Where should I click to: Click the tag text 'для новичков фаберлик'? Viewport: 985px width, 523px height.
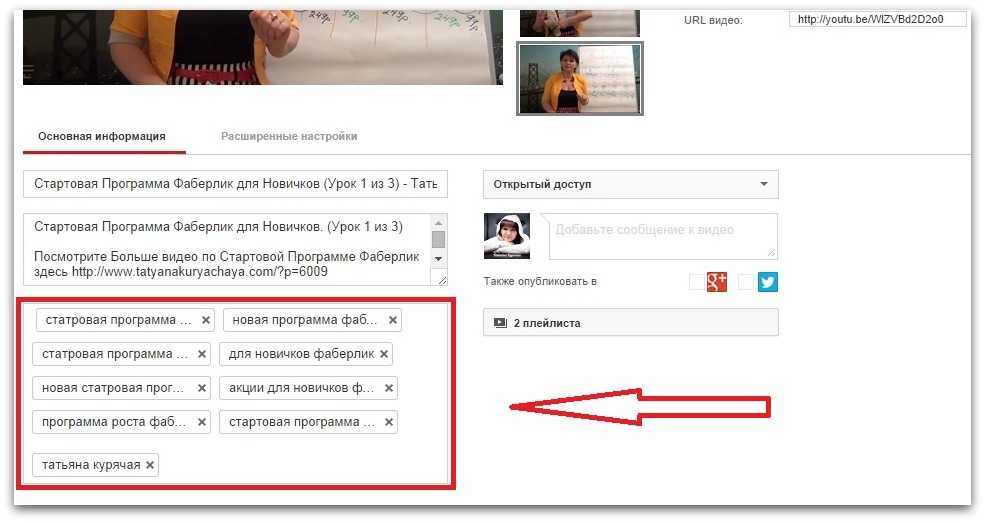(x=302, y=354)
